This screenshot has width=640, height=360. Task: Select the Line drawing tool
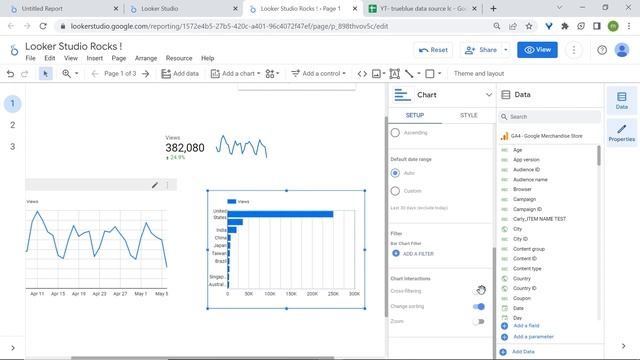point(409,74)
